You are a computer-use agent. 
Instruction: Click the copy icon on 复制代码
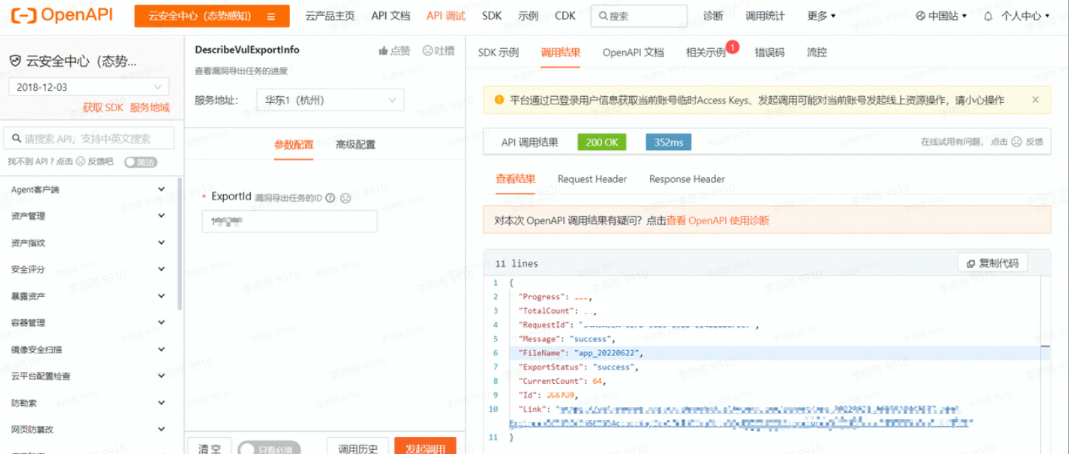[x=969, y=263]
